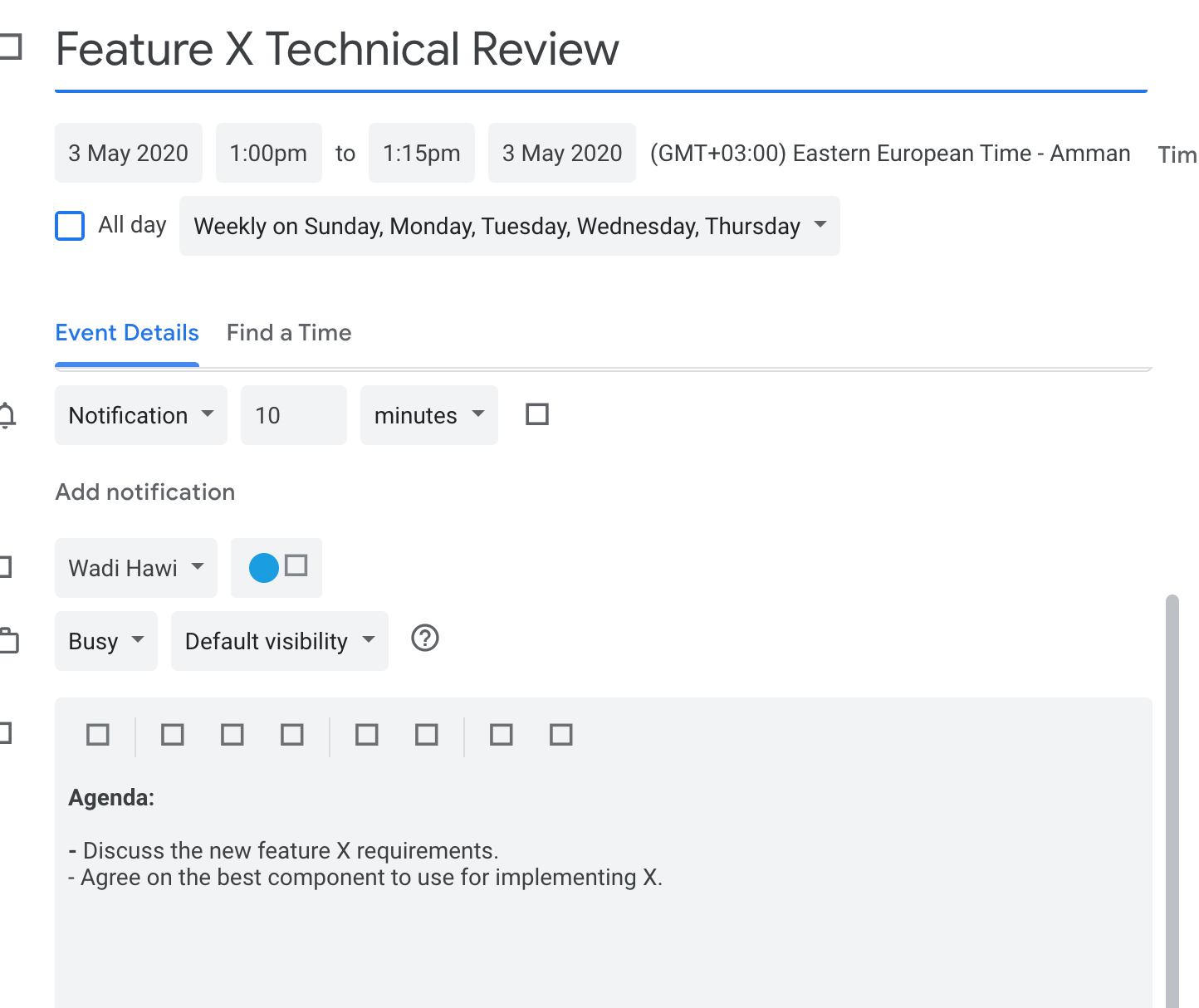Click the briefcase icon beside Busy
Screen dimensions: 1199x1008
(x=8, y=641)
